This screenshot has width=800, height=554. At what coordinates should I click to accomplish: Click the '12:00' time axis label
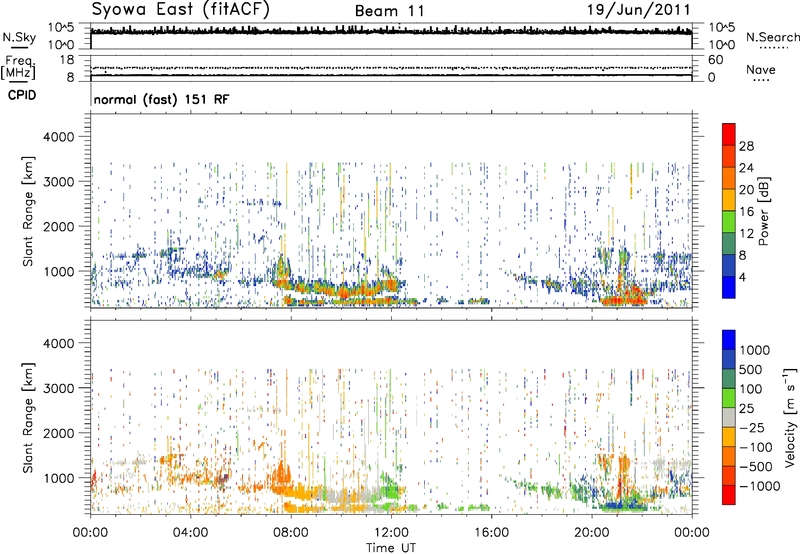[x=391, y=533]
